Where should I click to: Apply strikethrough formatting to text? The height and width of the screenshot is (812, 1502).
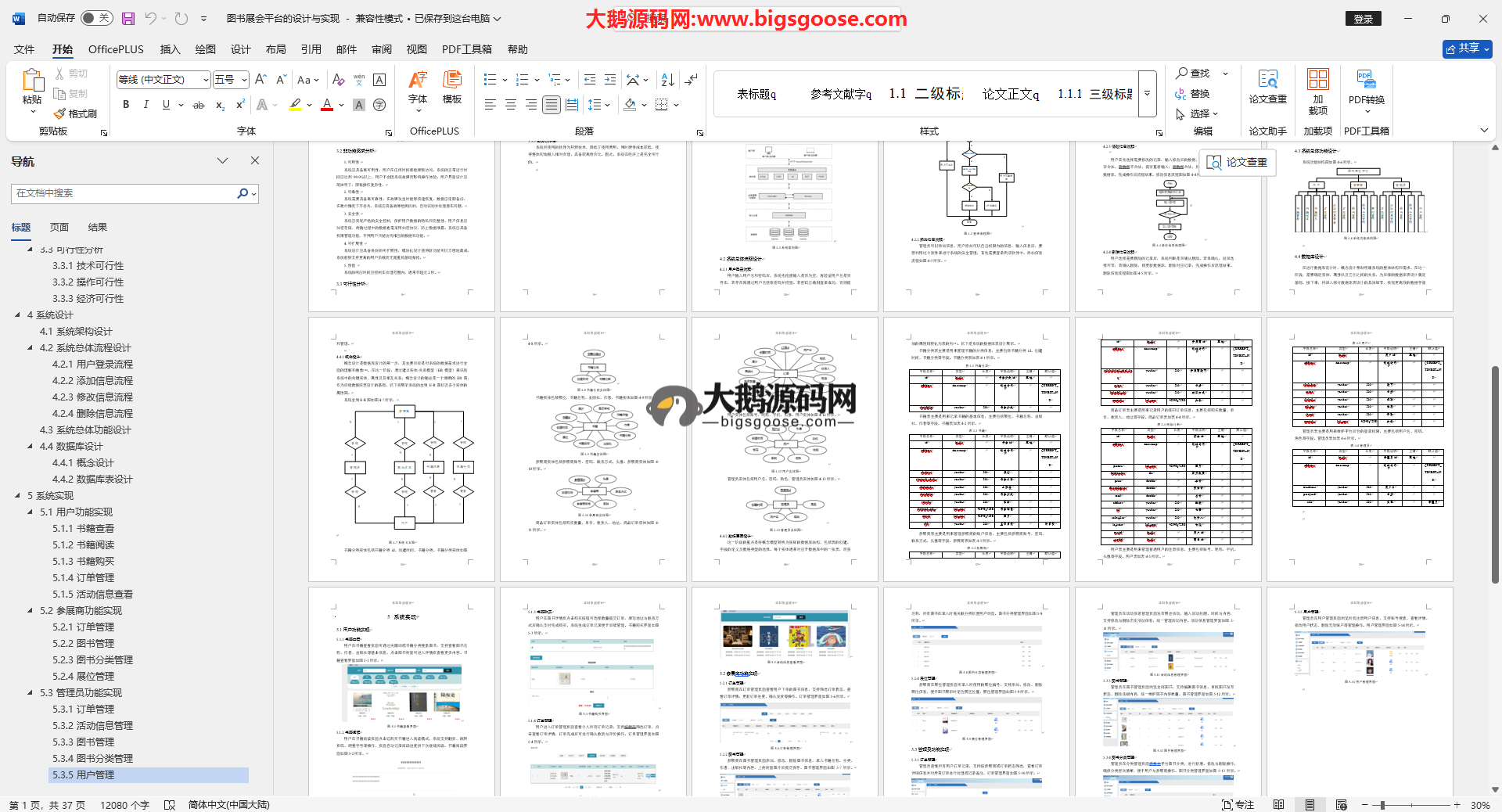coord(199,105)
